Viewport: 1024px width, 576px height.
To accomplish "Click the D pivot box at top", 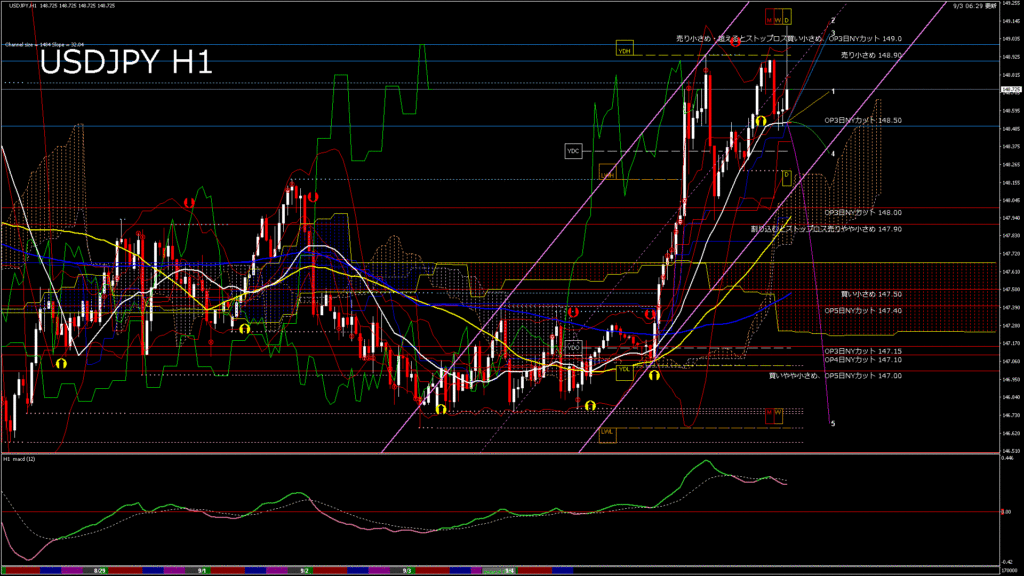I will click(x=787, y=18).
